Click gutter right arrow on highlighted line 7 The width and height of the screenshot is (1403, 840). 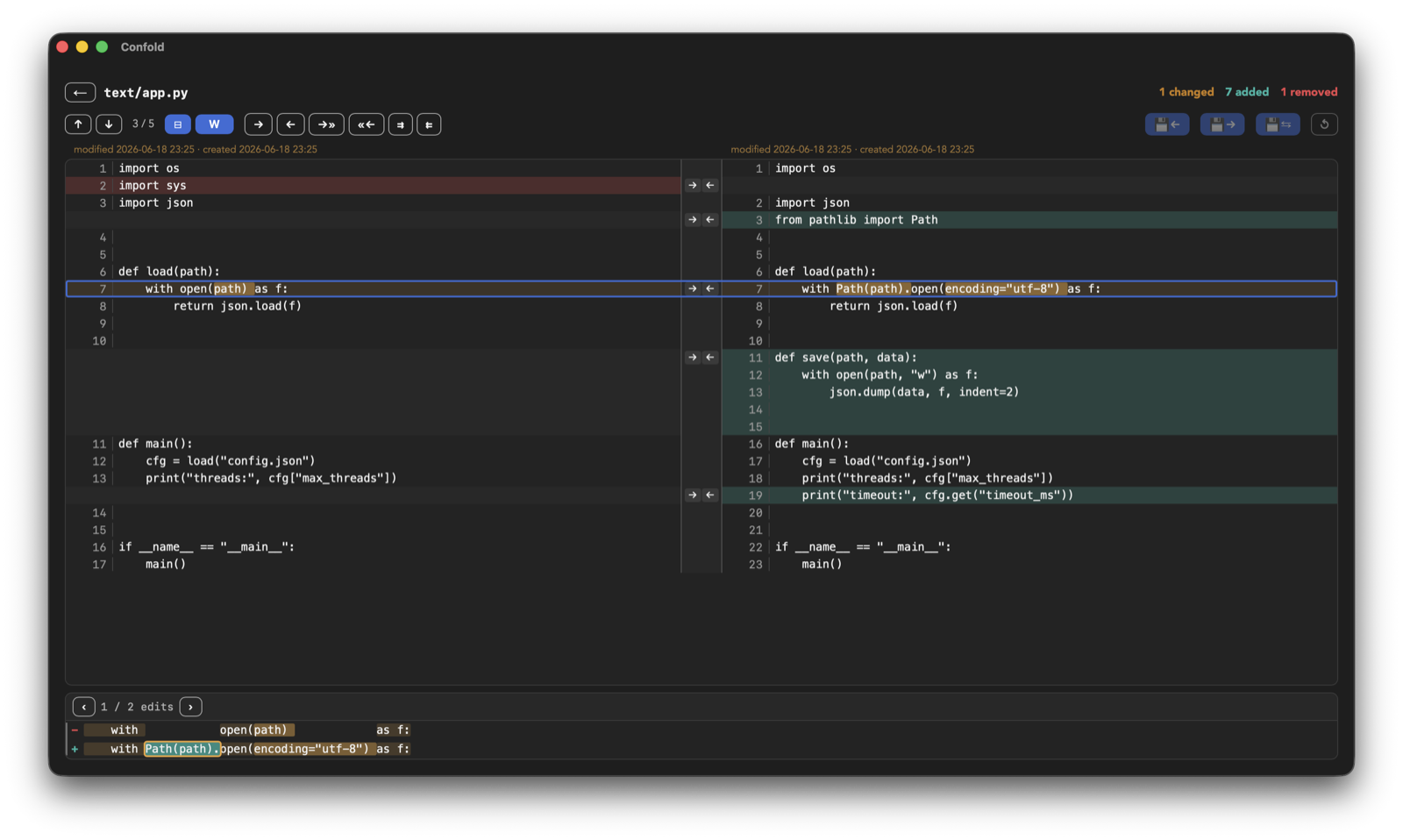pos(693,288)
